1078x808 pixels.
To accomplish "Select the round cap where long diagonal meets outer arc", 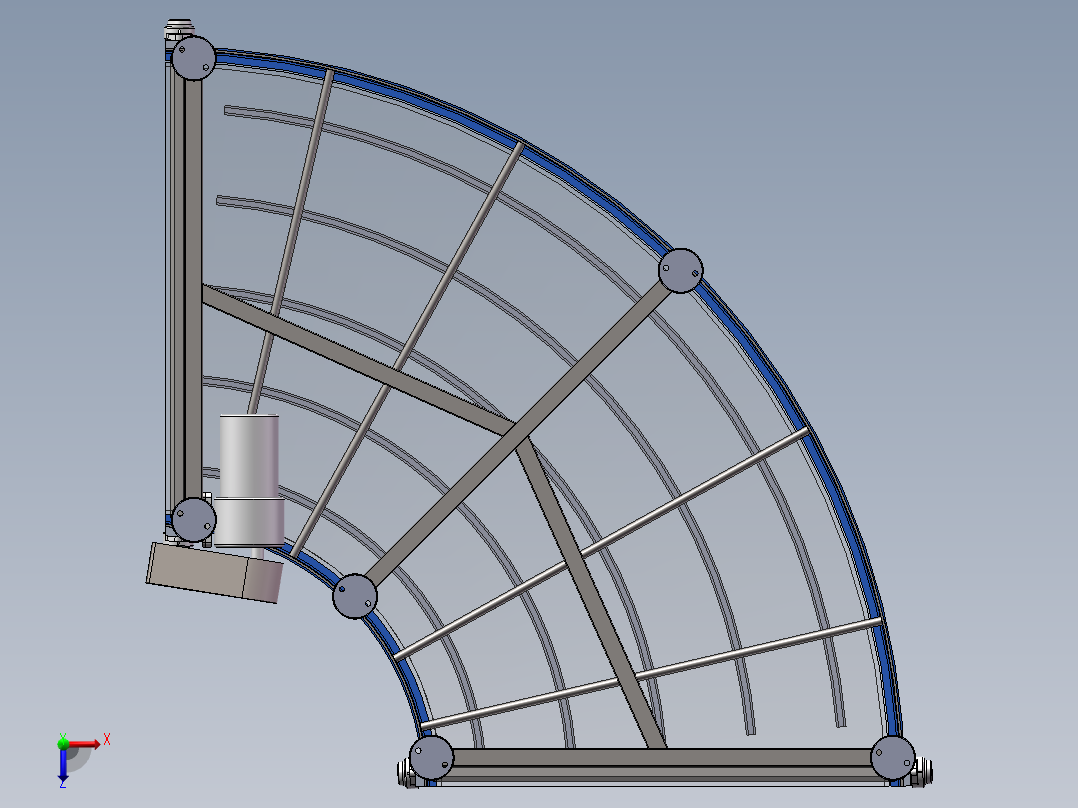I will [681, 271].
